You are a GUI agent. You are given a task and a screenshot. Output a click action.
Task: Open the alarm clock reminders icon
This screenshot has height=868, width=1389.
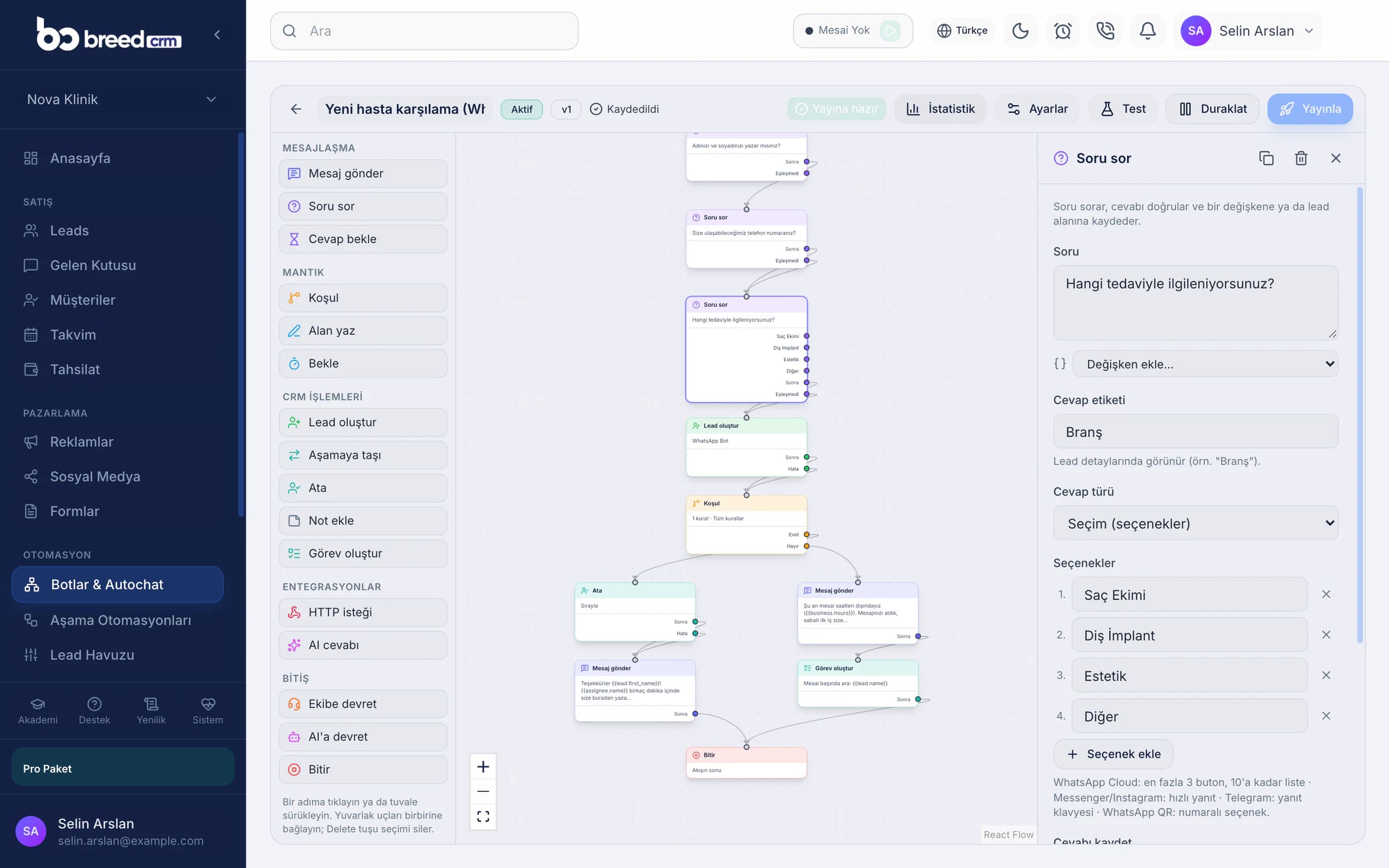1063,31
